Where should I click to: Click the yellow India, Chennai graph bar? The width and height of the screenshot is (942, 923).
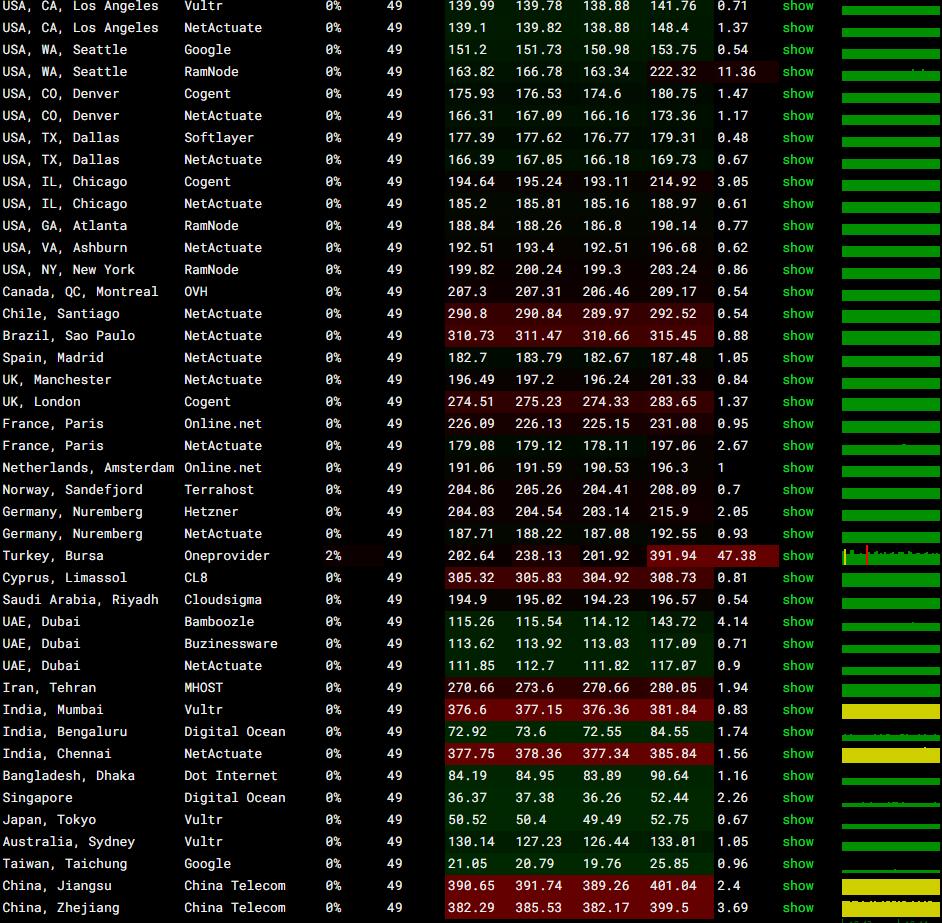pos(892,755)
